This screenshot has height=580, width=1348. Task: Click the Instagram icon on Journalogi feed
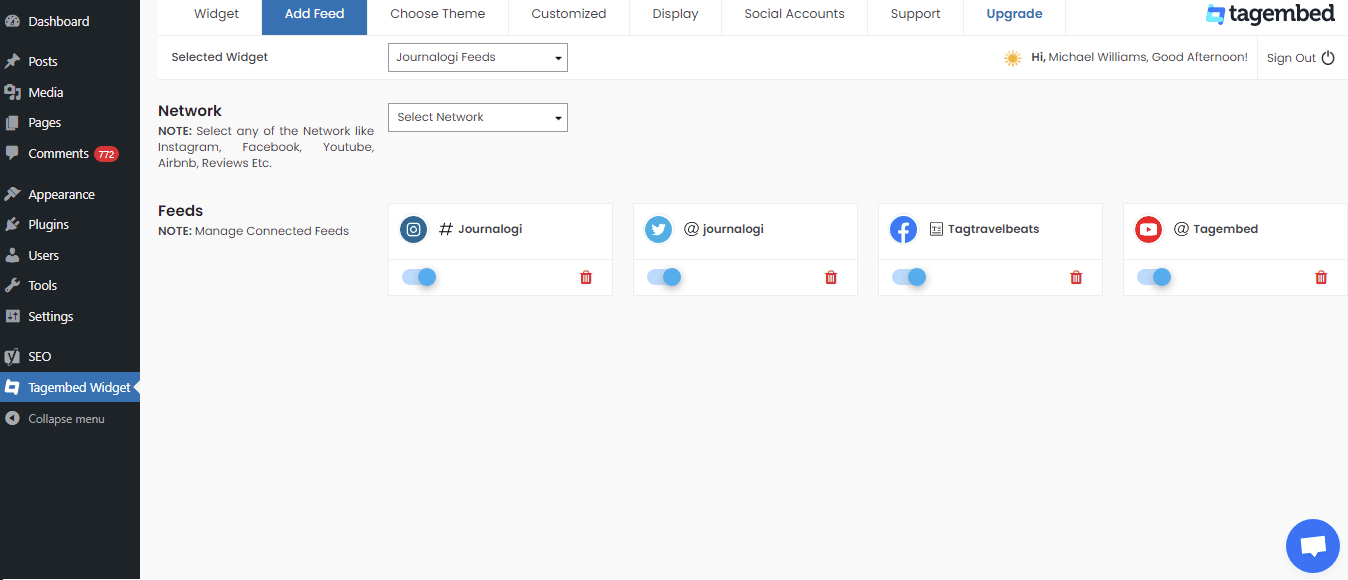click(414, 230)
